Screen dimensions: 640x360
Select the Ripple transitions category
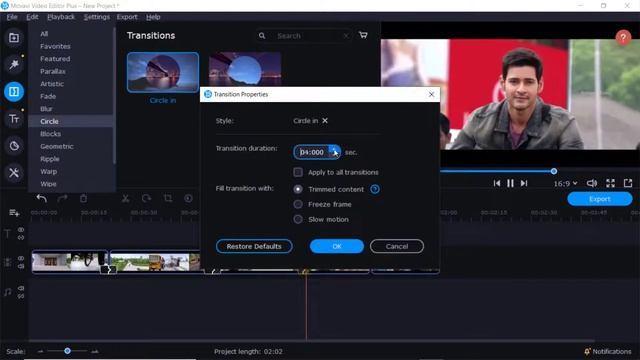[50, 159]
